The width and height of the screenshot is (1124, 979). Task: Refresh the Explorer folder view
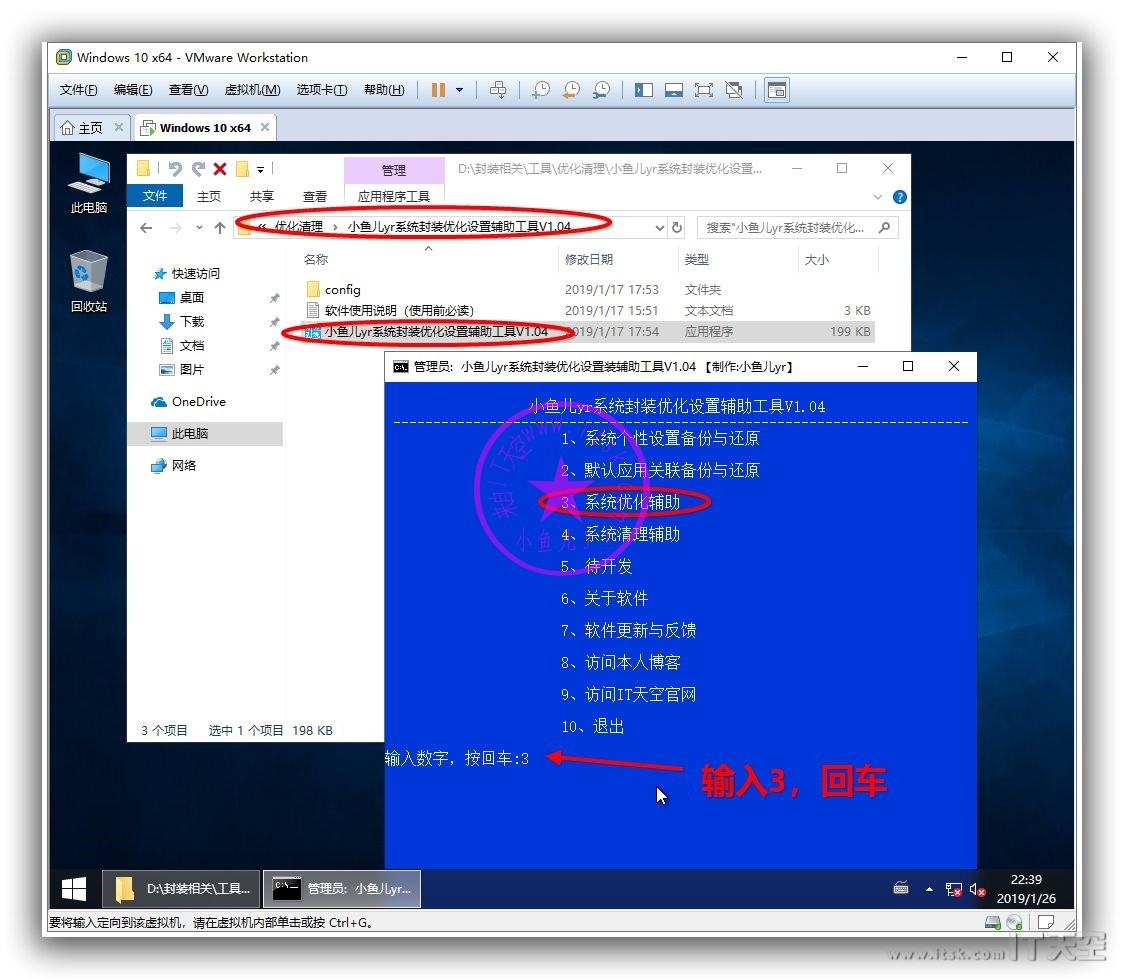pos(677,228)
